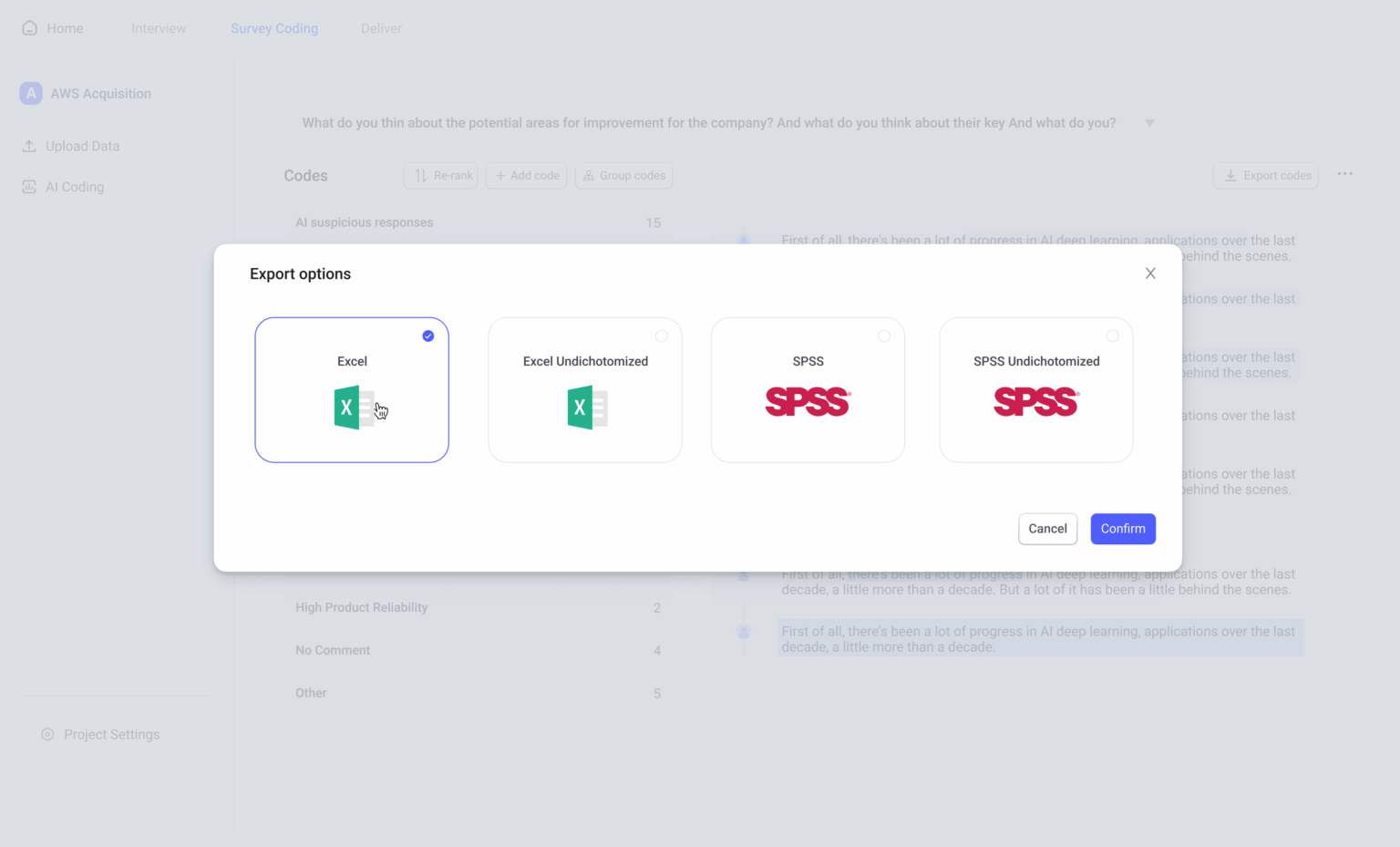Select the Excel Undichotomized radio button
The image size is (1400, 847).
click(x=662, y=336)
